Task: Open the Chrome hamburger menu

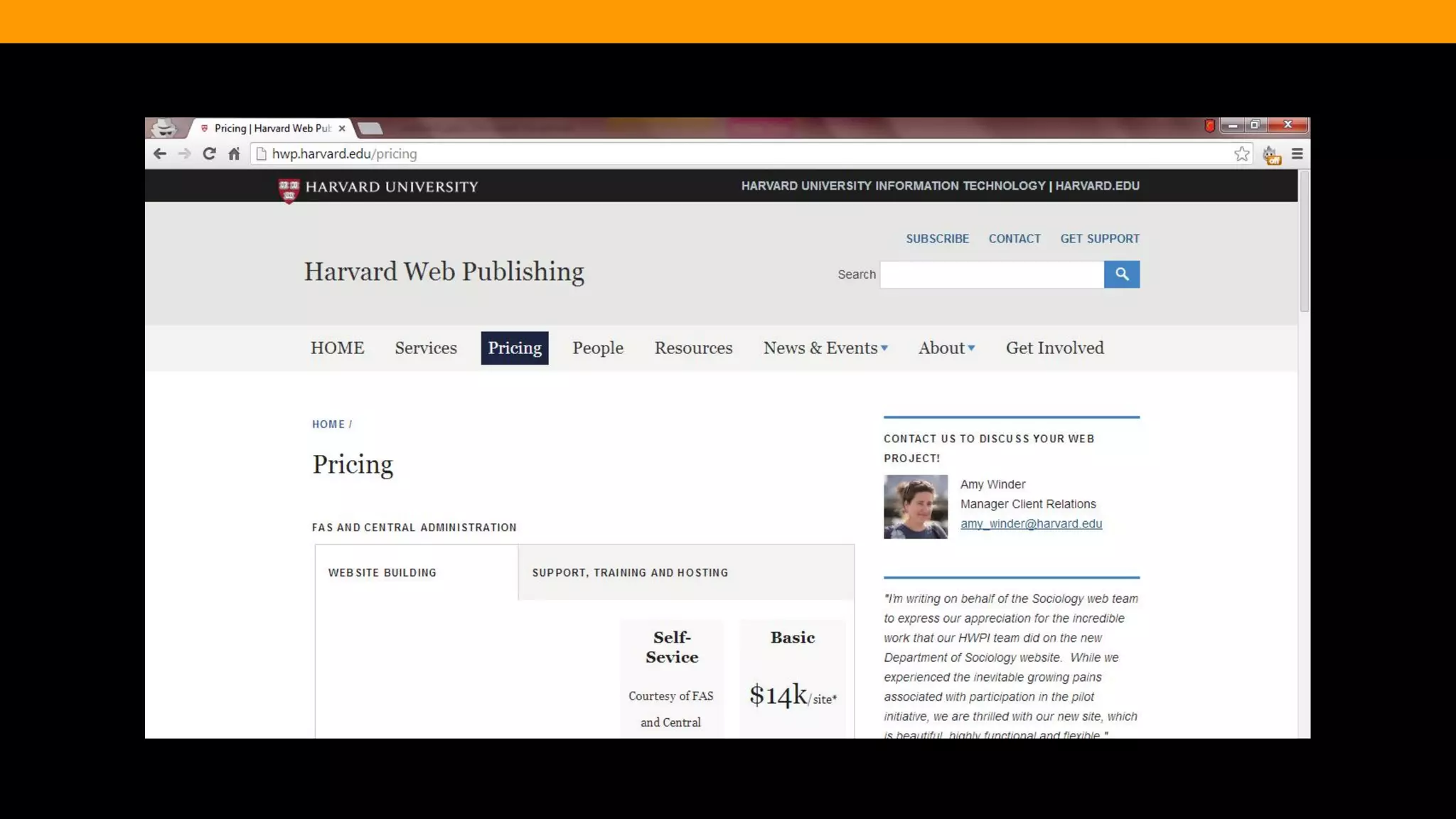Action: pos(1297,154)
